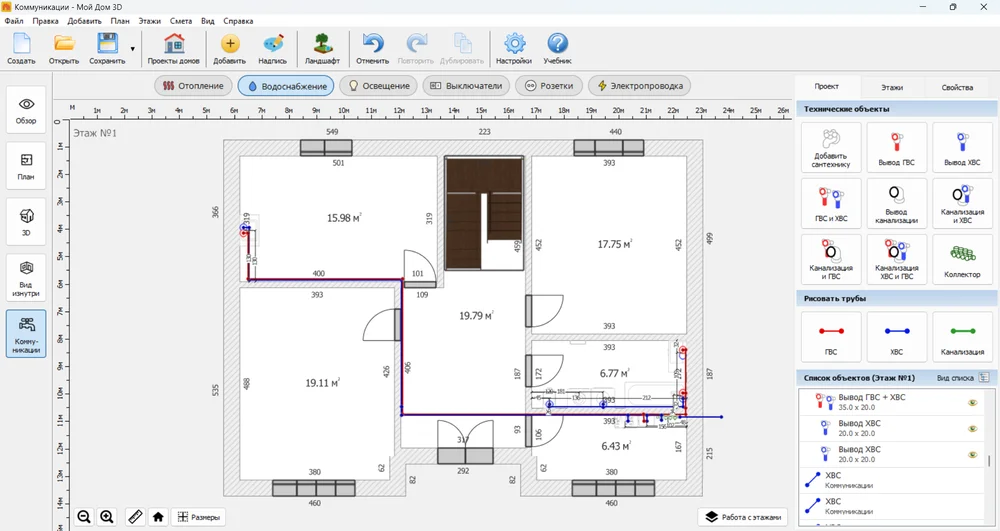Open Настройки gear in the toolbar
The height and width of the screenshot is (531, 1000).
514,48
